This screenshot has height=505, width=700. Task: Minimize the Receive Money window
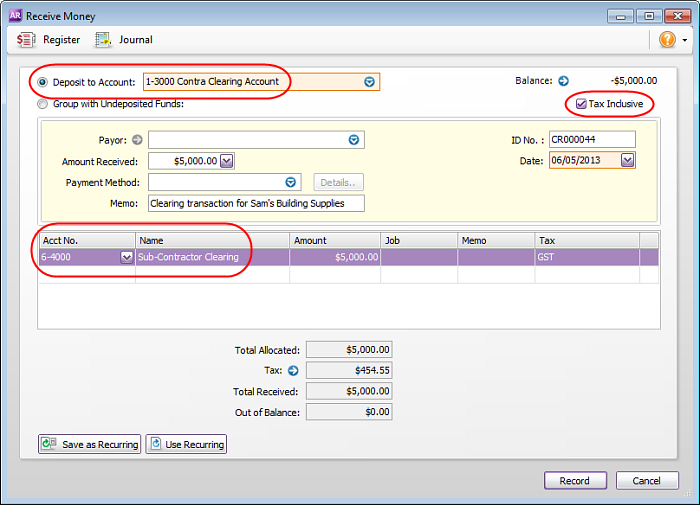(x=621, y=16)
